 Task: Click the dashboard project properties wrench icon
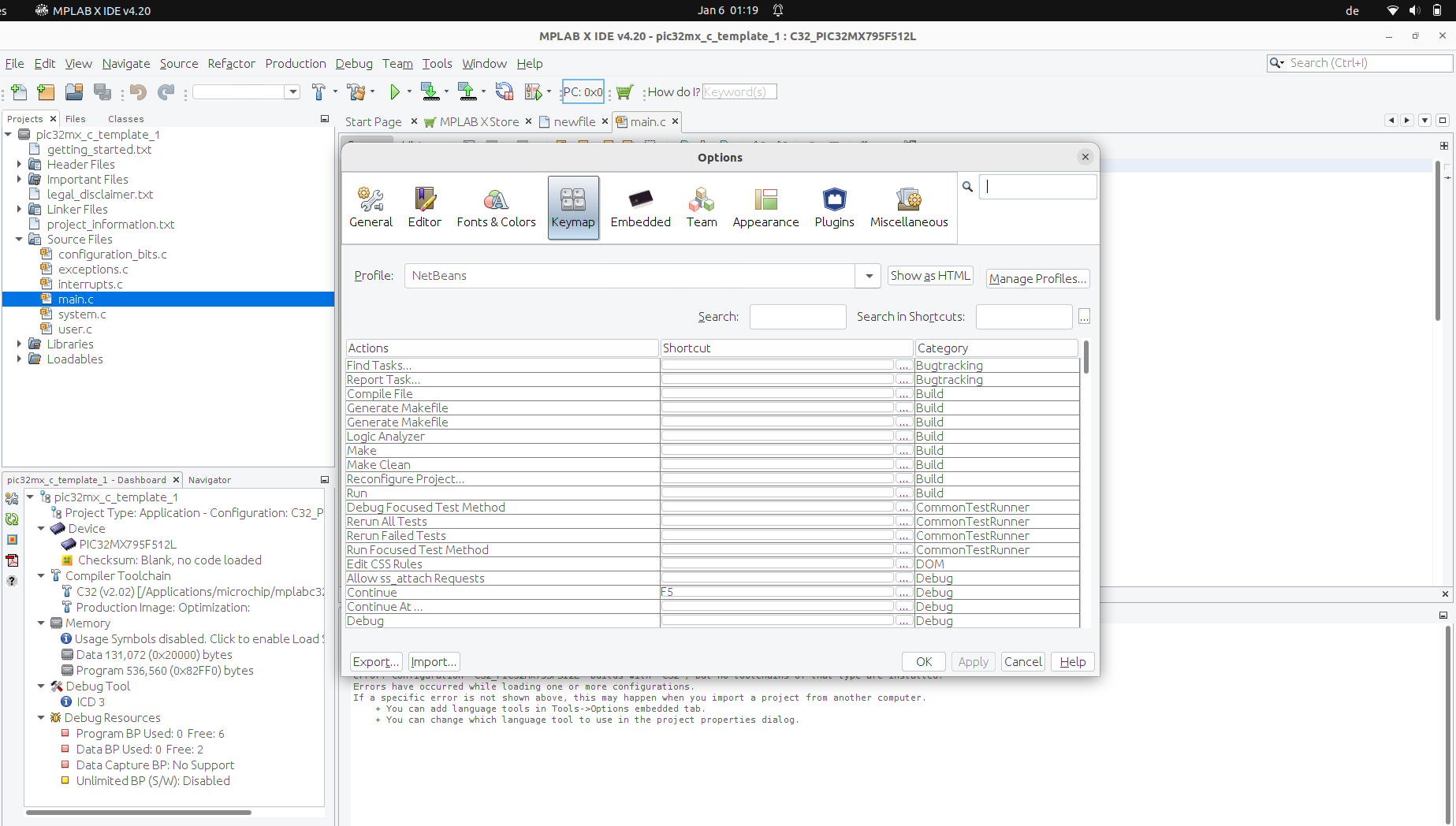(x=12, y=499)
